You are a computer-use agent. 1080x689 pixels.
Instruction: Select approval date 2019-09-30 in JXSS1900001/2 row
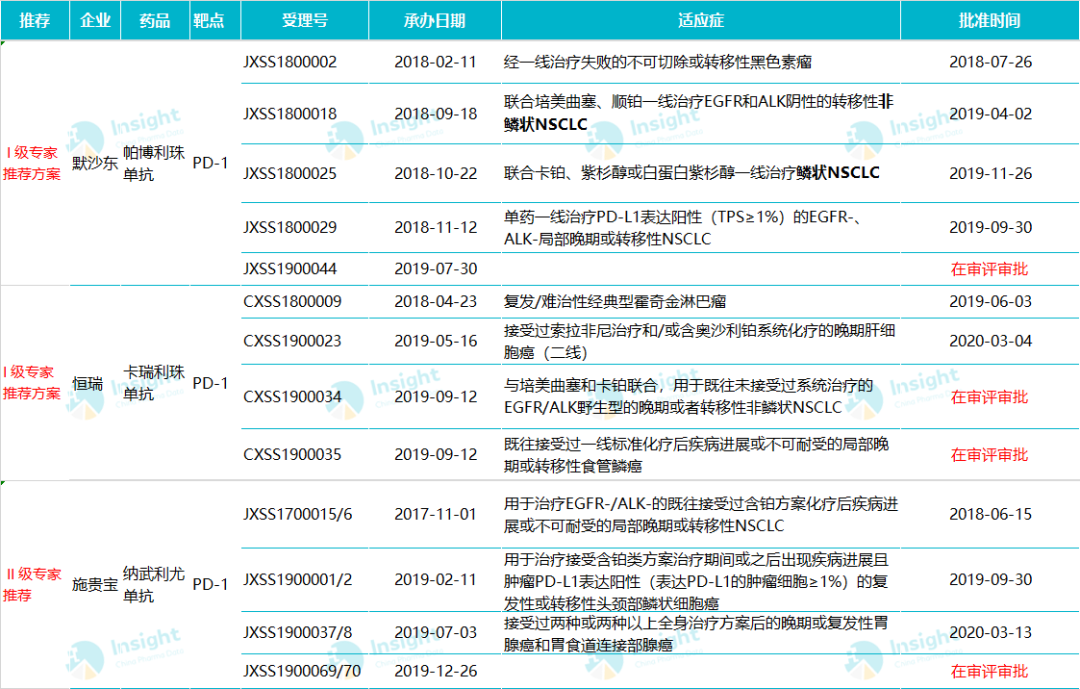pos(990,580)
